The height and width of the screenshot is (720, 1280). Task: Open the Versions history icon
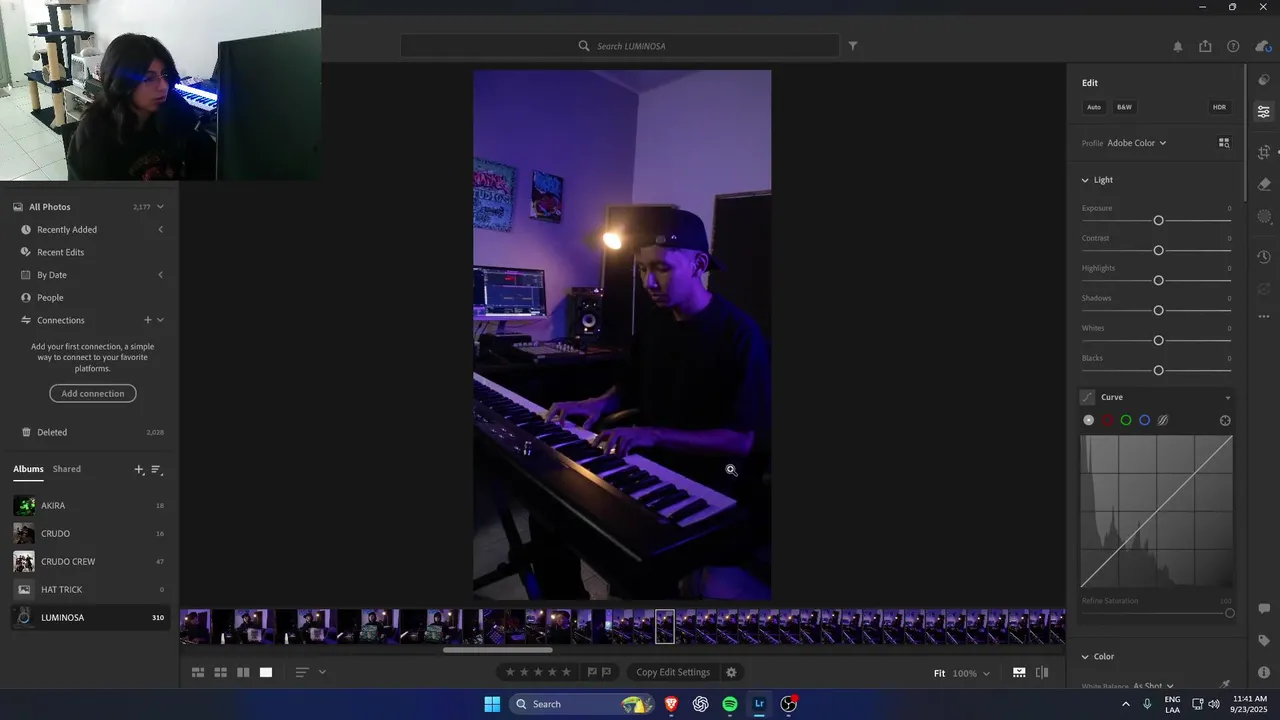pos(1264,258)
